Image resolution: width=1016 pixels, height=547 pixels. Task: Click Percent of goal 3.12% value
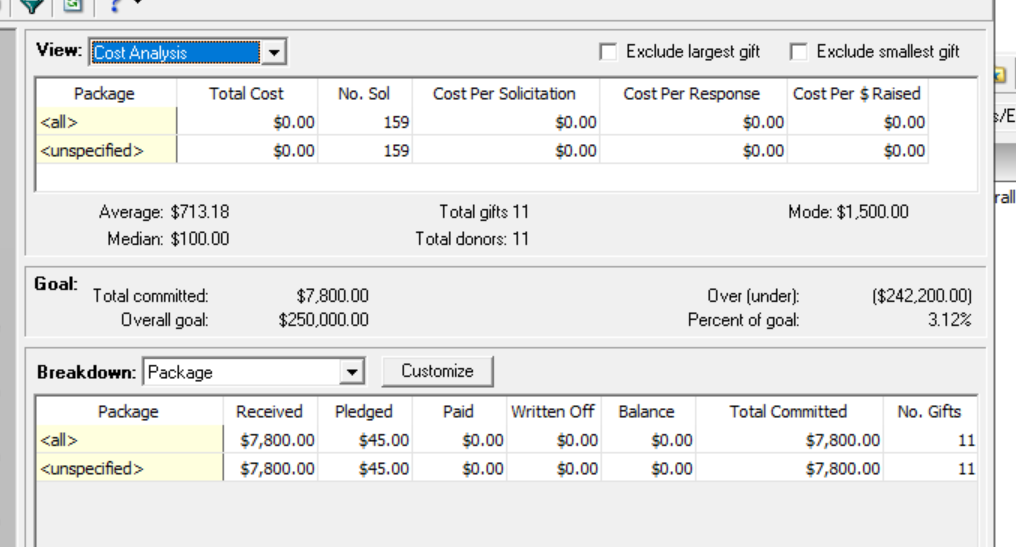click(x=949, y=320)
